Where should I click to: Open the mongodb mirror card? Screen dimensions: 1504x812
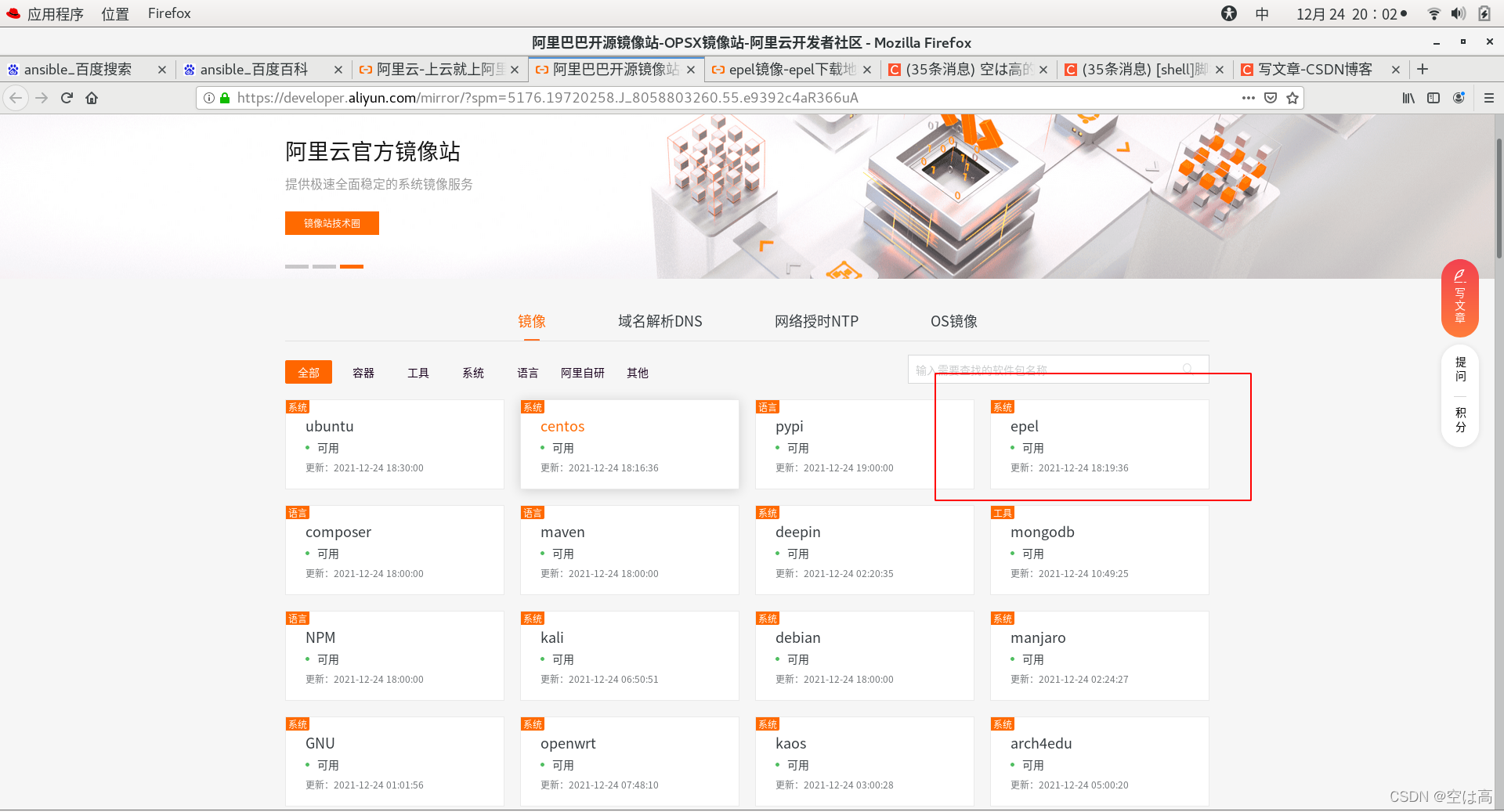(1100, 550)
